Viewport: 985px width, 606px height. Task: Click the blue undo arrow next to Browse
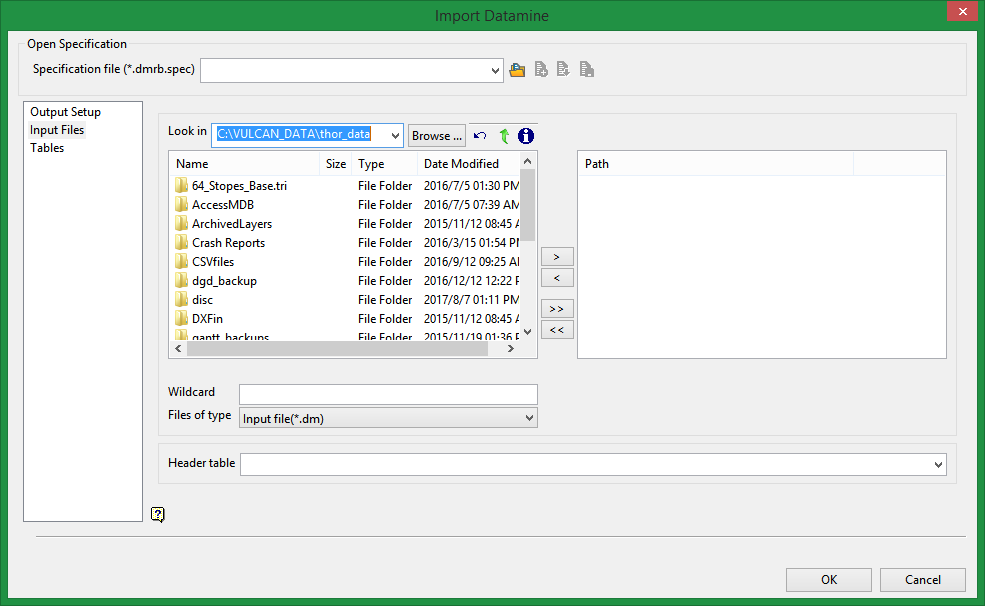coord(480,136)
